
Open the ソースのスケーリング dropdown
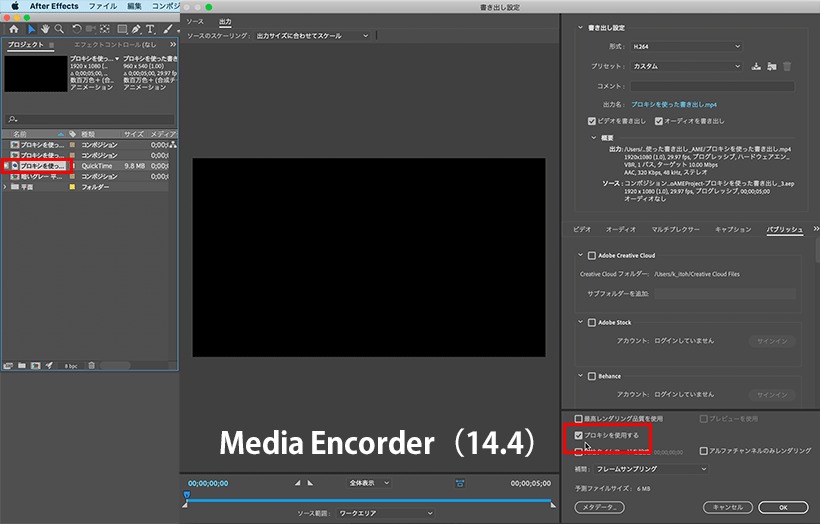[312, 36]
